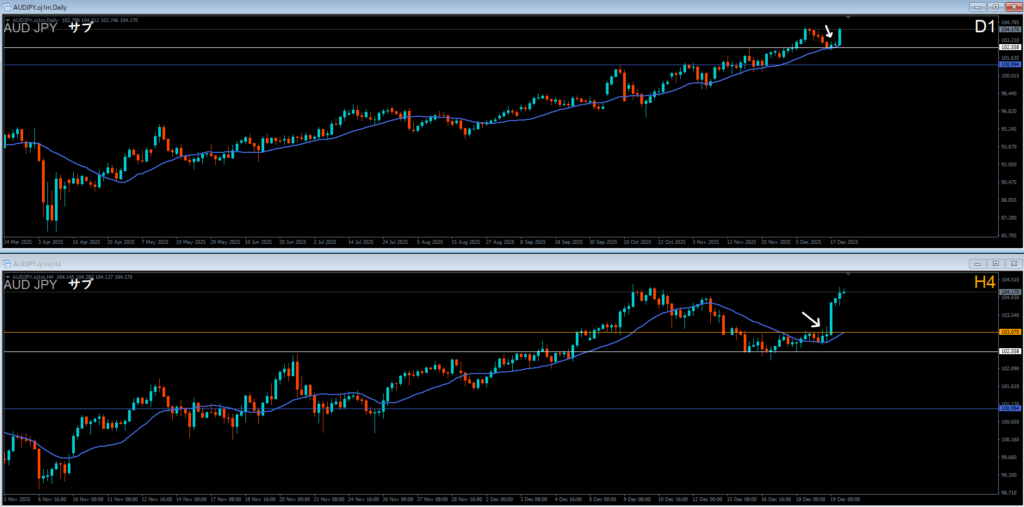Minimize the AUDJPY H4 chart window
Image resolution: width=1024 pixels, height=507 pixels.
pyautogui.click(x=979, y=263)
